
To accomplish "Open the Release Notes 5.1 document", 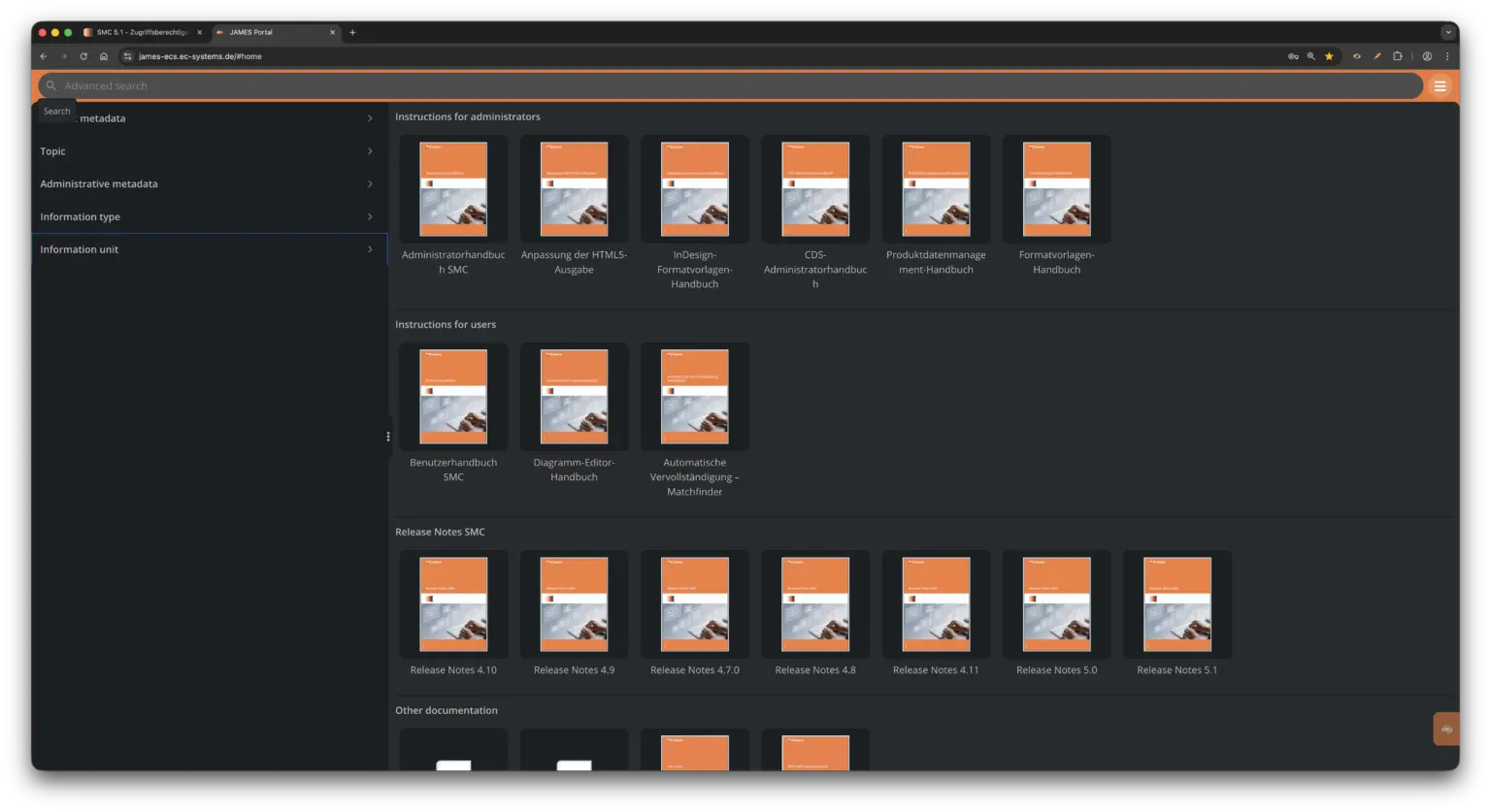I will coord(1176,604).
